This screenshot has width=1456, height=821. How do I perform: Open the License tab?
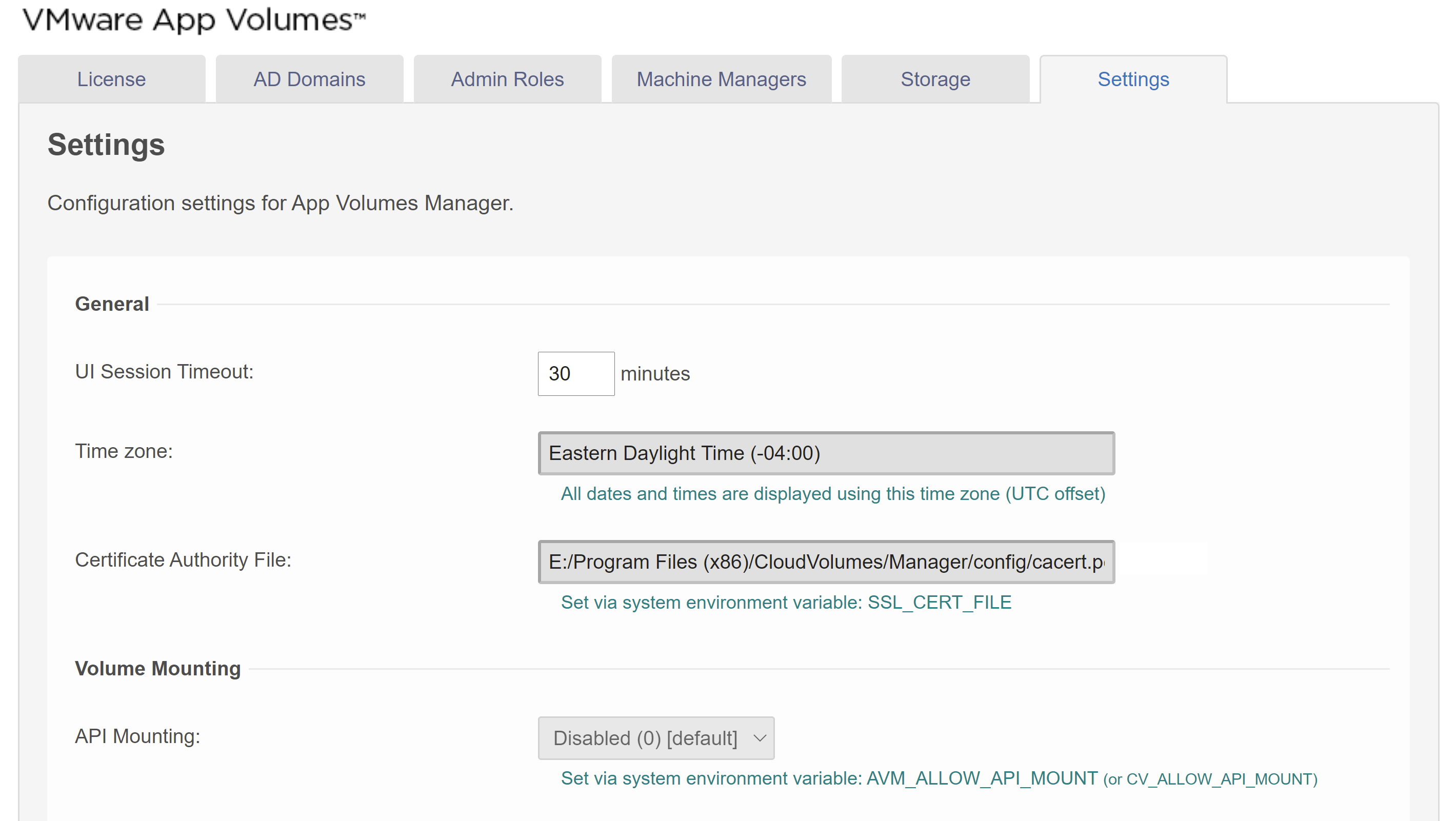tap(111, 79)
